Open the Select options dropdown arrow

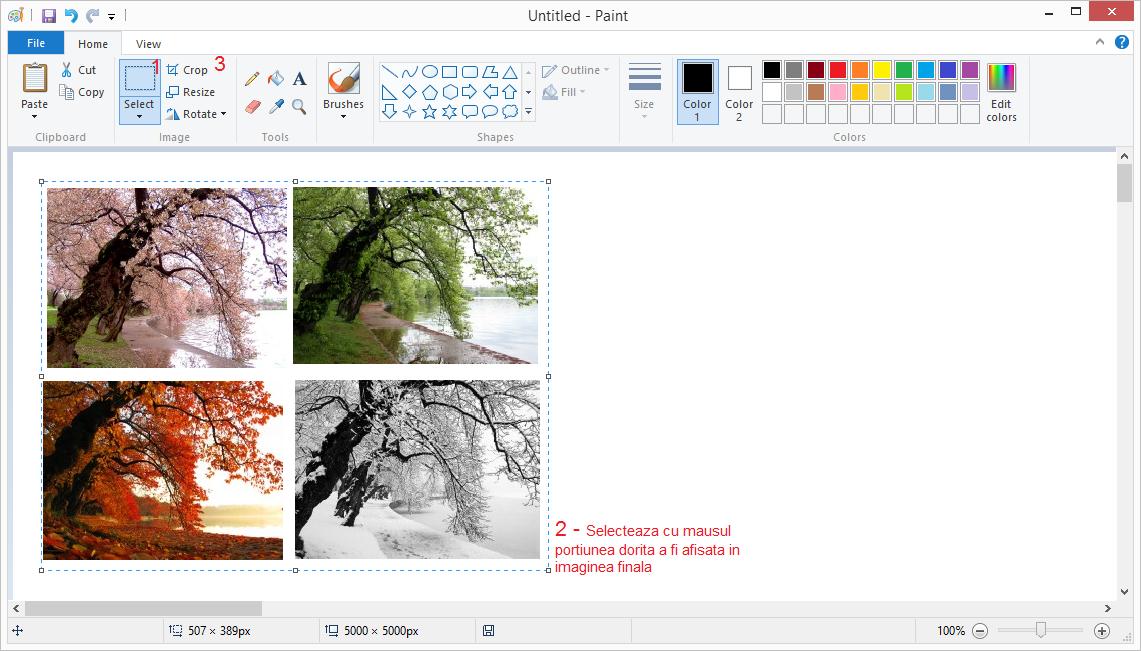(x=139, y=116)
